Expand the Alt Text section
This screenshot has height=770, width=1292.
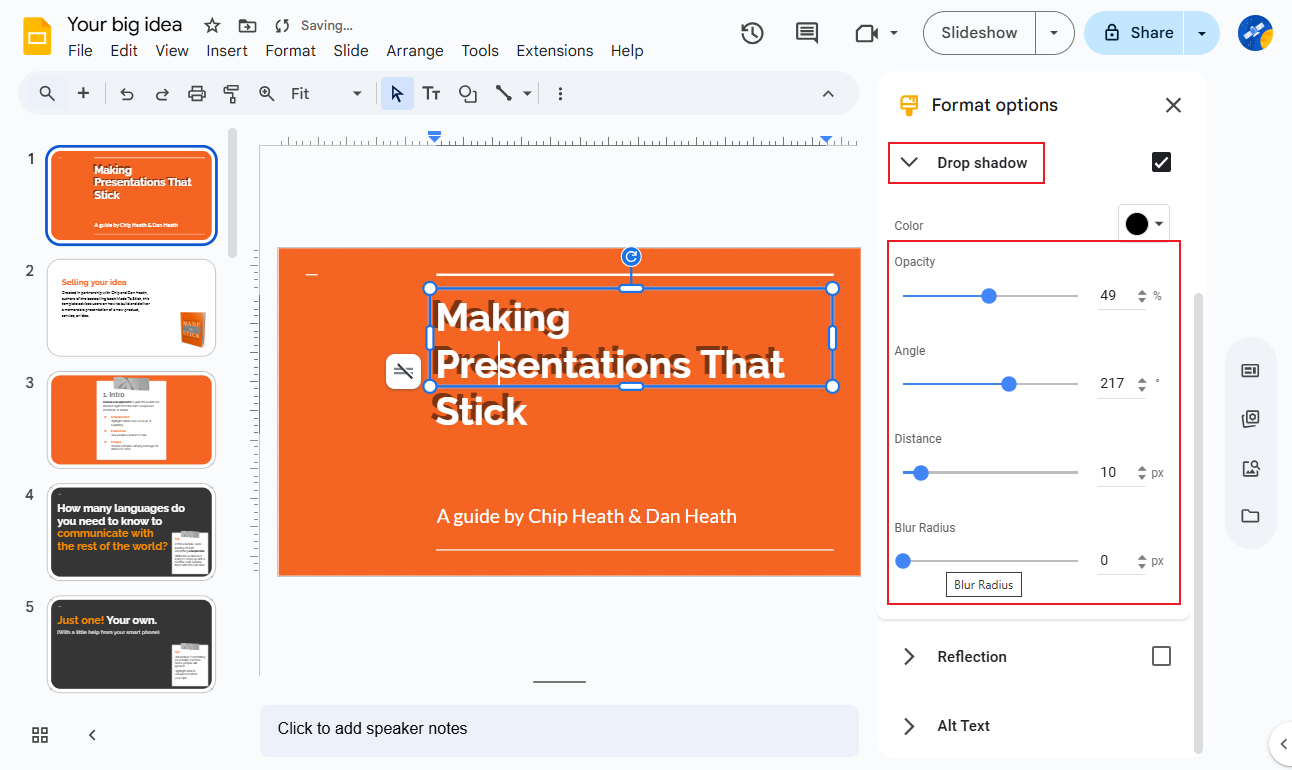909,725
